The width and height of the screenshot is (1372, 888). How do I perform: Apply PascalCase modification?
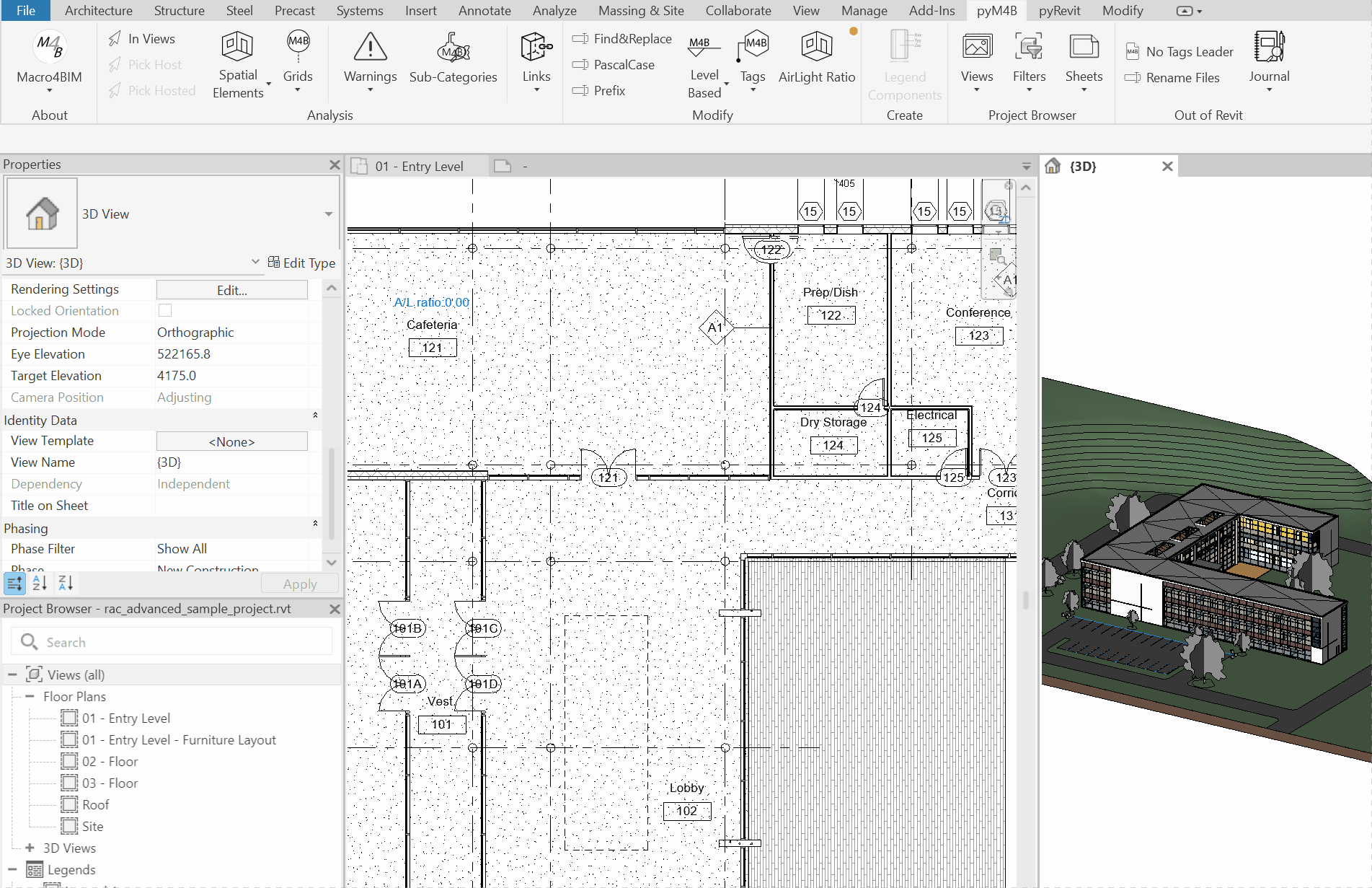pyautogui.click(x=614, y=65)
